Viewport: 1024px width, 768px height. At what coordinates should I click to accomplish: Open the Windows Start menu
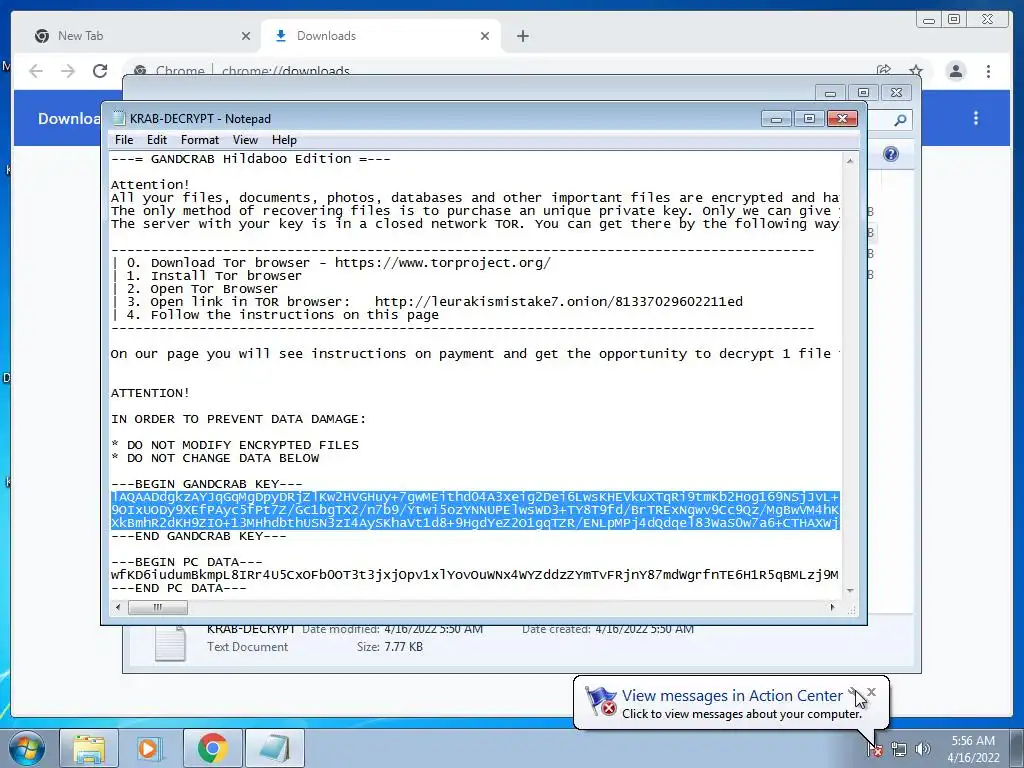coord(27,748)
